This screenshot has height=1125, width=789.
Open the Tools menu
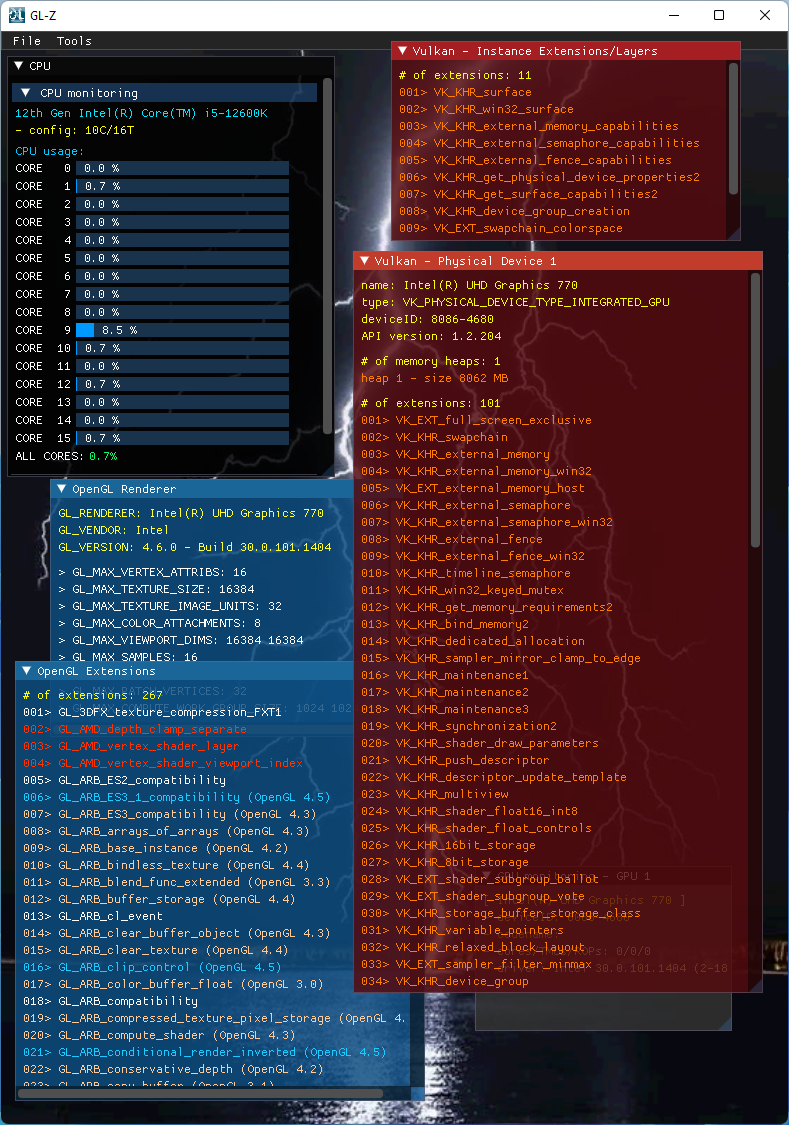[74, 41]
